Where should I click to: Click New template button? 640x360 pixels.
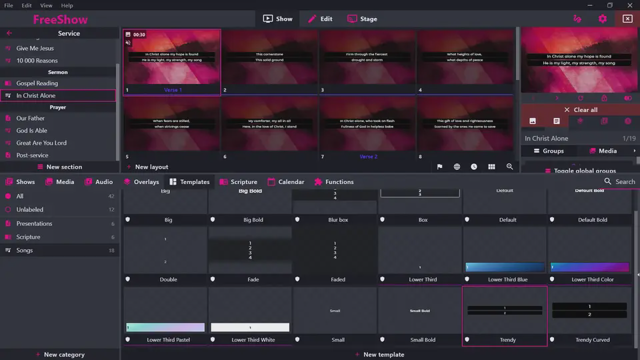click(380, 354)
